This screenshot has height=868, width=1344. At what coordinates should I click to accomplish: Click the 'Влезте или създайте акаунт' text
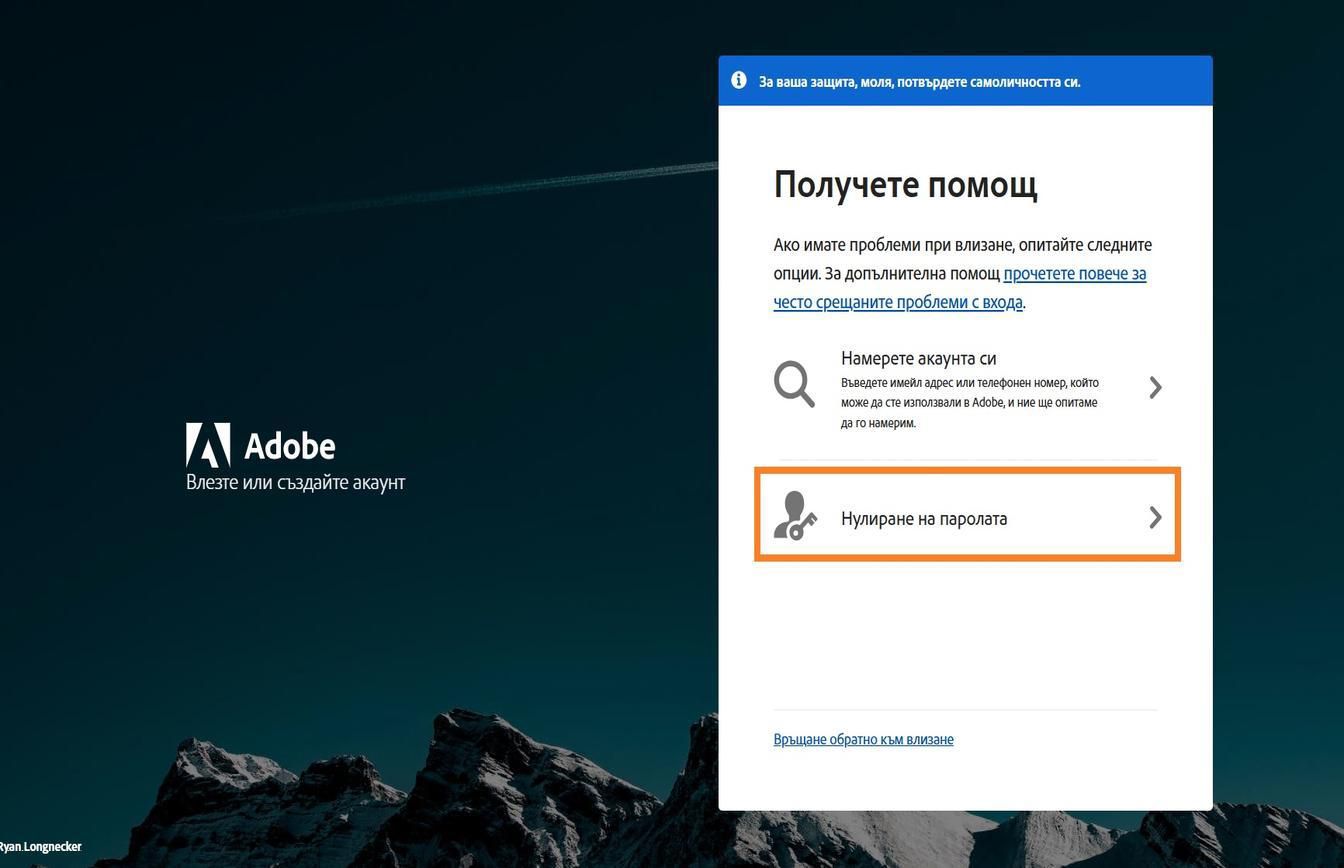click(294, 482)
